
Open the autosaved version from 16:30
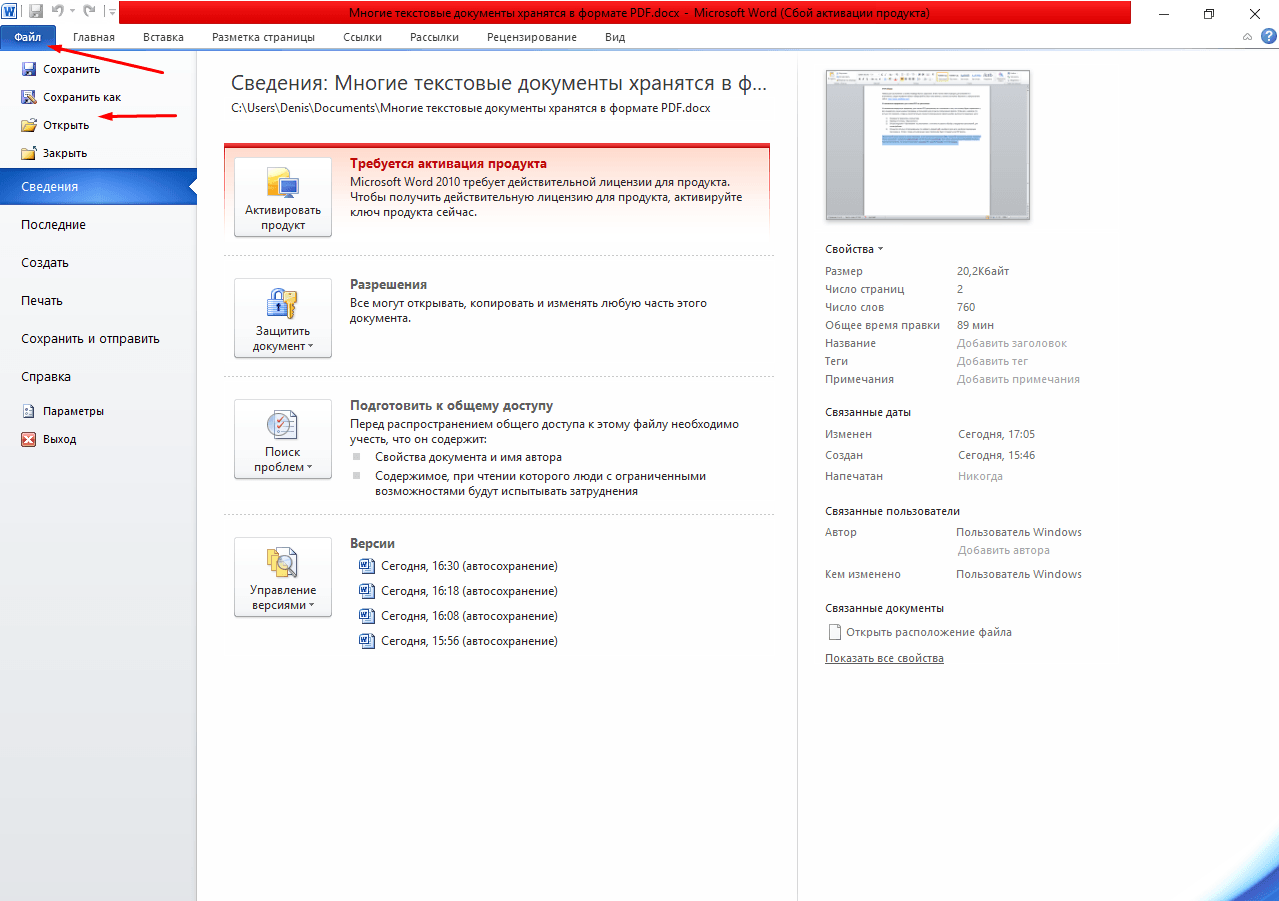458,566
